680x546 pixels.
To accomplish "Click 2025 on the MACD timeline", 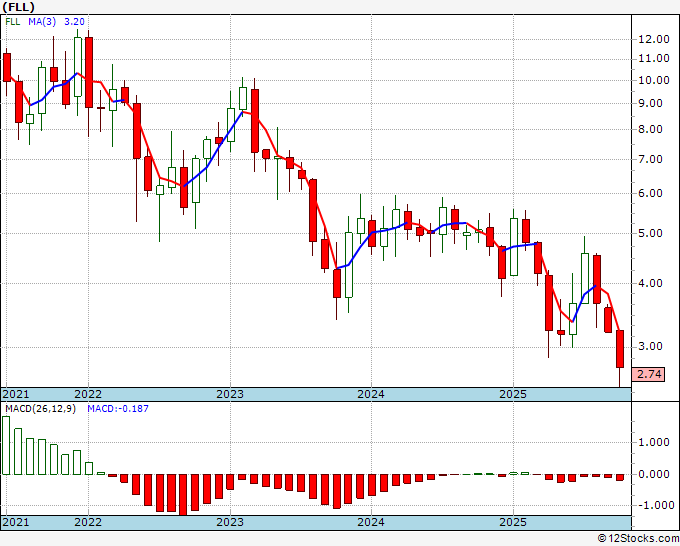I will click(x=513, y=522).
